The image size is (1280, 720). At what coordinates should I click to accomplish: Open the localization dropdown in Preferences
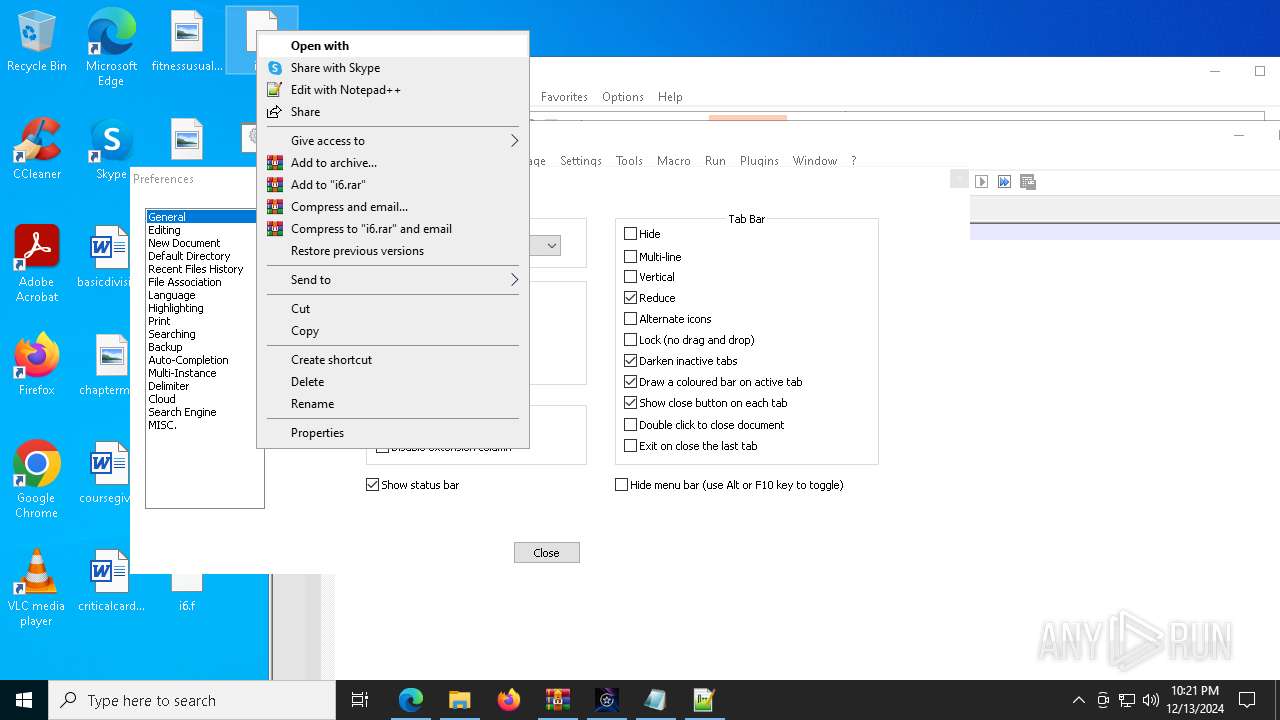[x=551, y=245]
